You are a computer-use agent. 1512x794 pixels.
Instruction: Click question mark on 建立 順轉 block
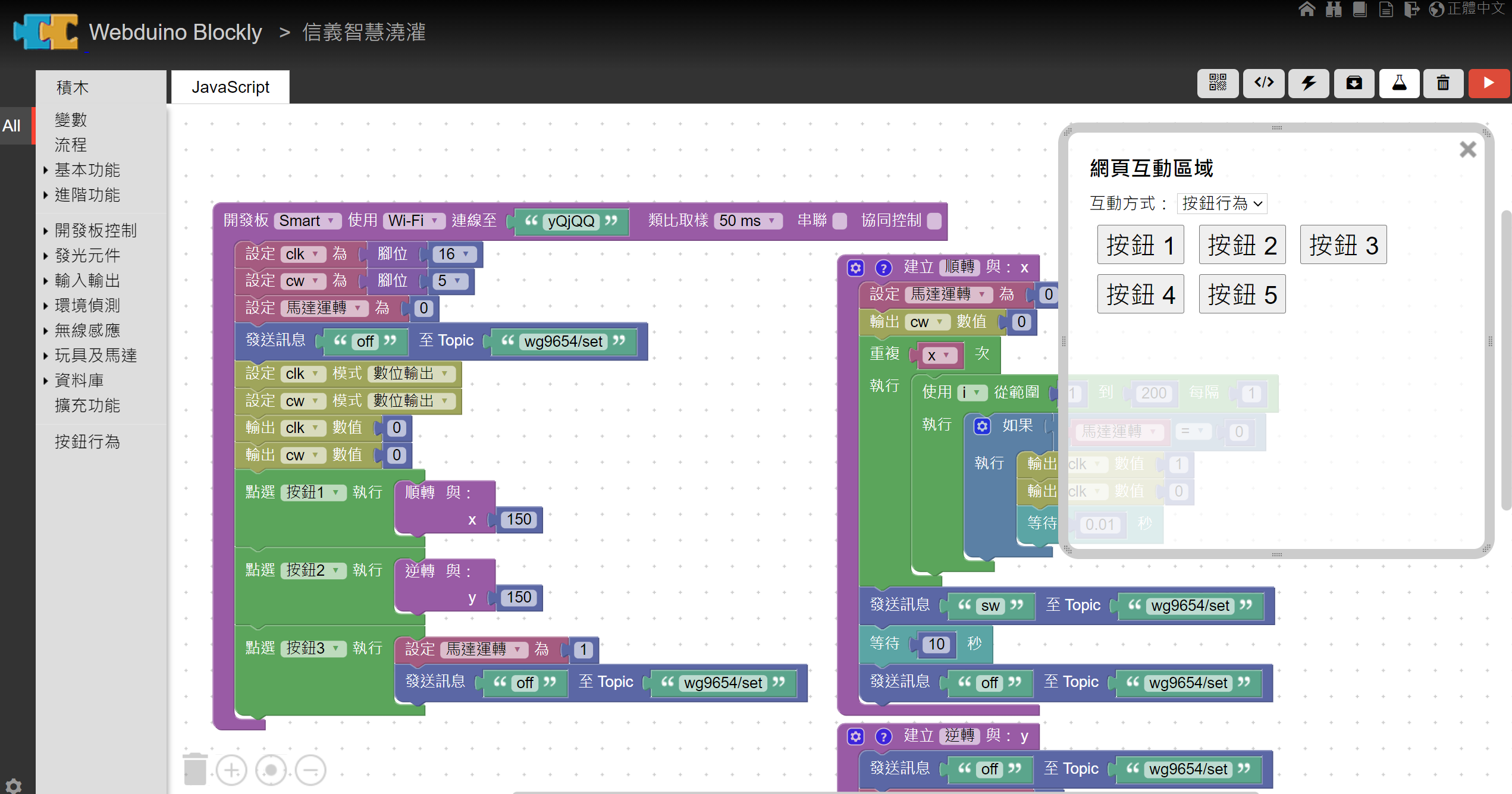(883, 268)
